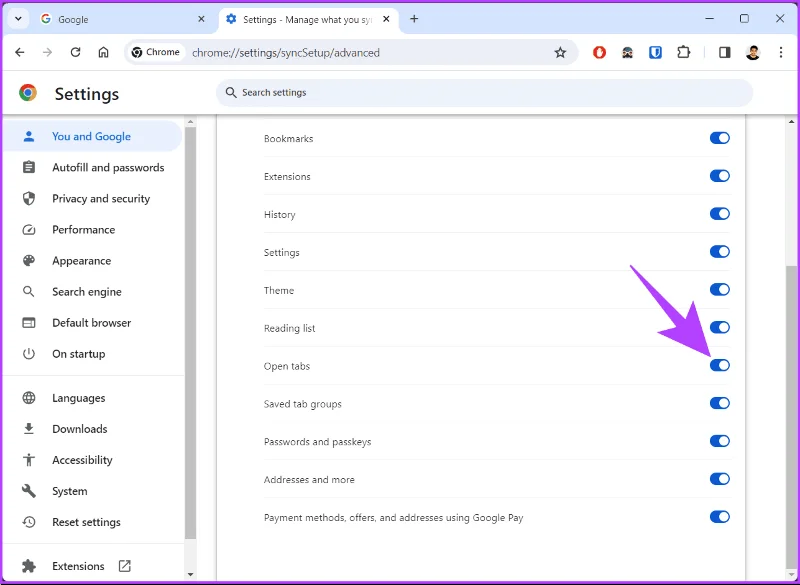The image size is (800, 585).
Task: Click the System wrench icon
Action: tap(29, 491)
